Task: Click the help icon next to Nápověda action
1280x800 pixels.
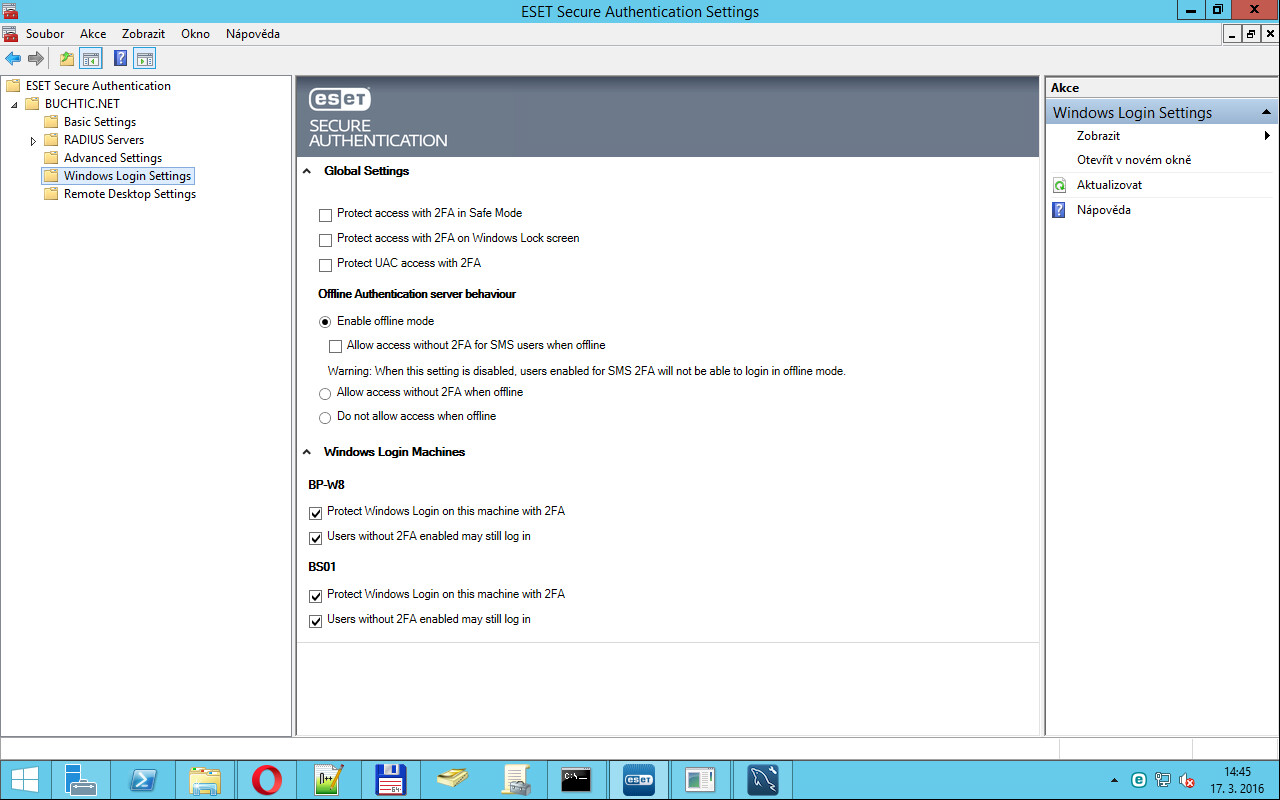Action: coord(1059,210)
